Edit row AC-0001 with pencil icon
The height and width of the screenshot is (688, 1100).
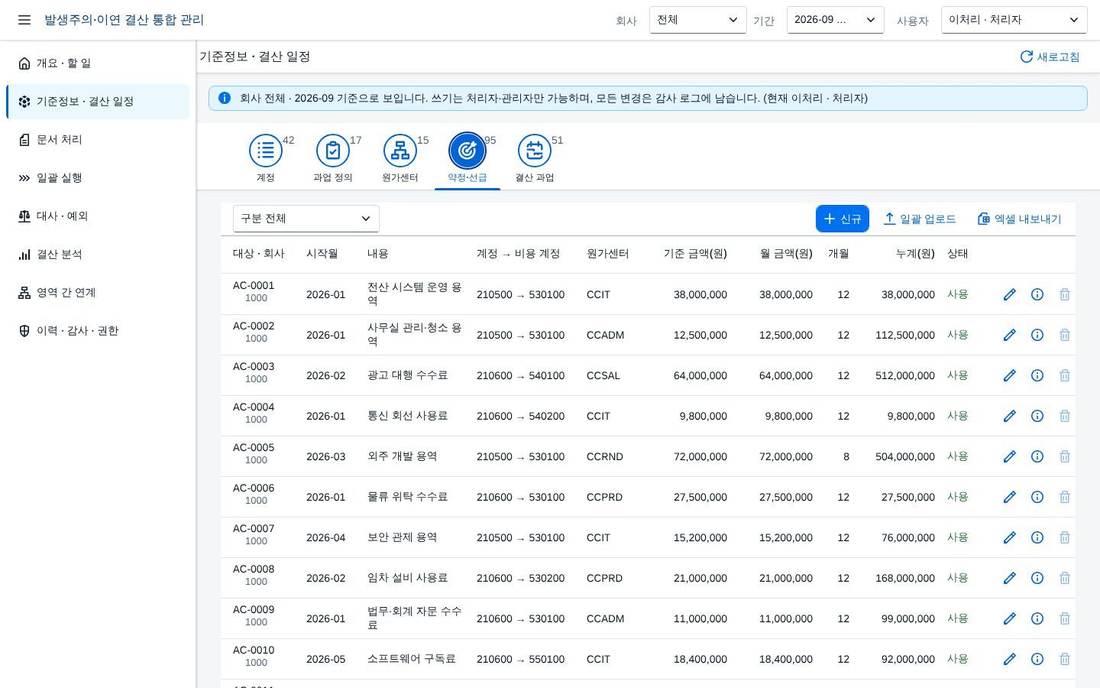(1010, 295)
